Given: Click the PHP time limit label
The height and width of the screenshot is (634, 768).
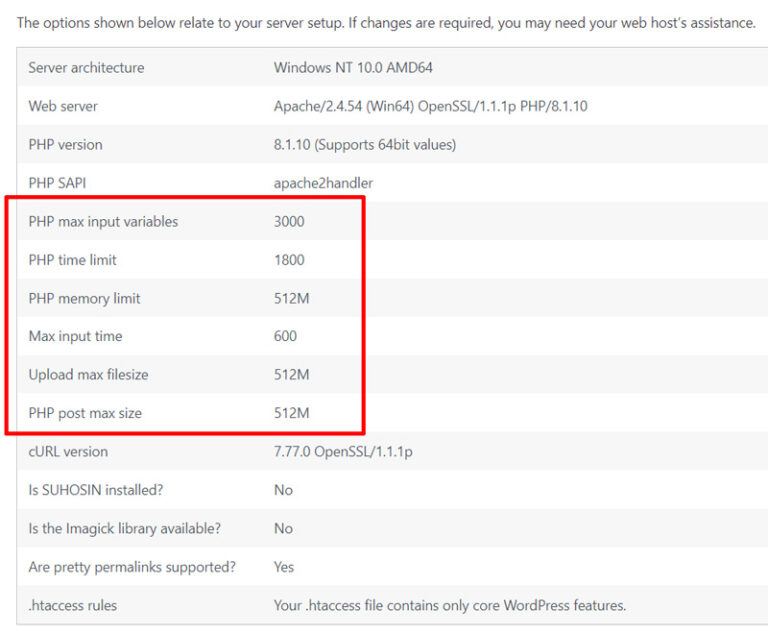Looking at the screenshot, I should [72, 260].
